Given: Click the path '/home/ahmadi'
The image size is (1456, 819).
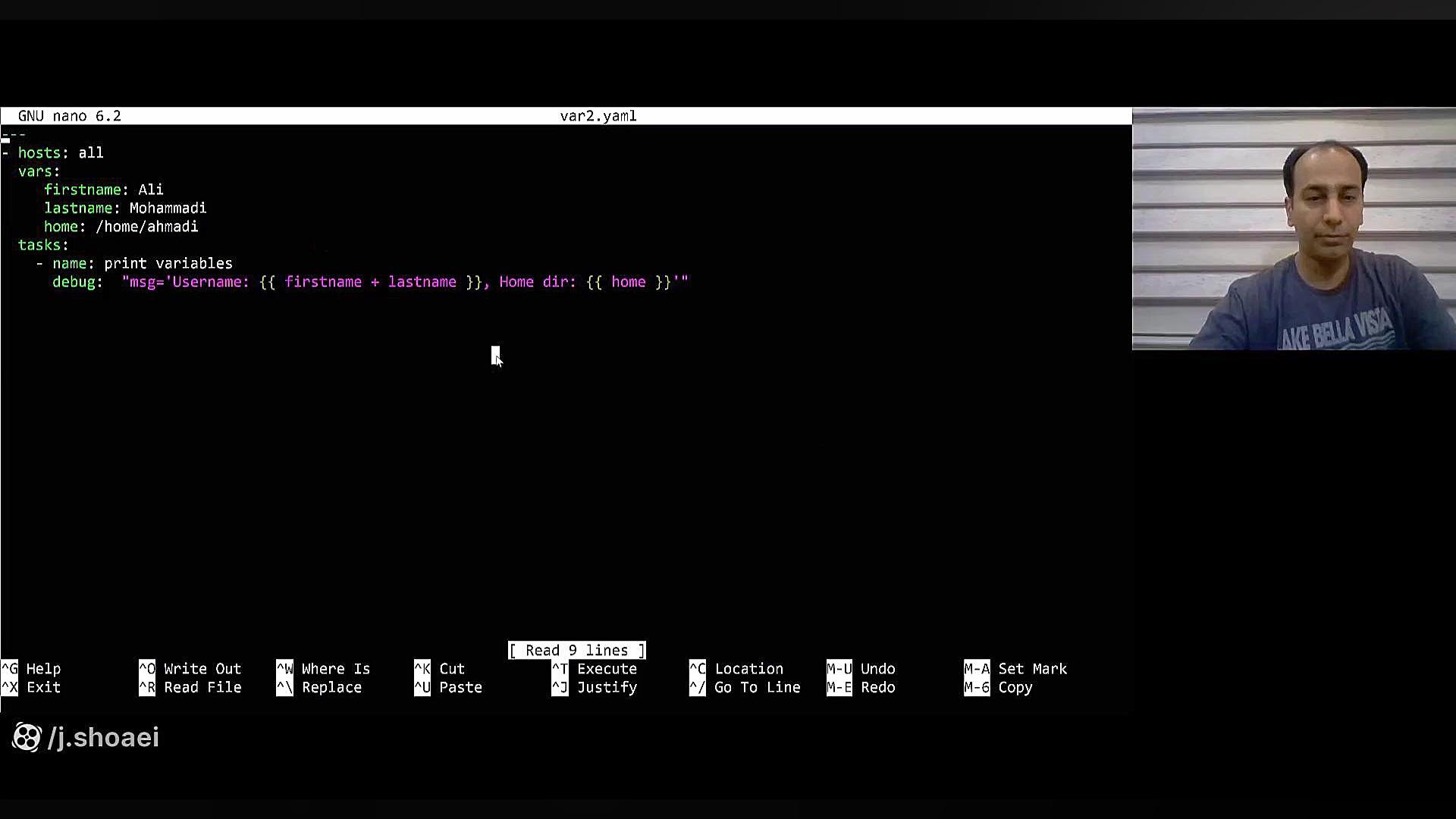Looking at the screenshot, I should coord(147,227).
